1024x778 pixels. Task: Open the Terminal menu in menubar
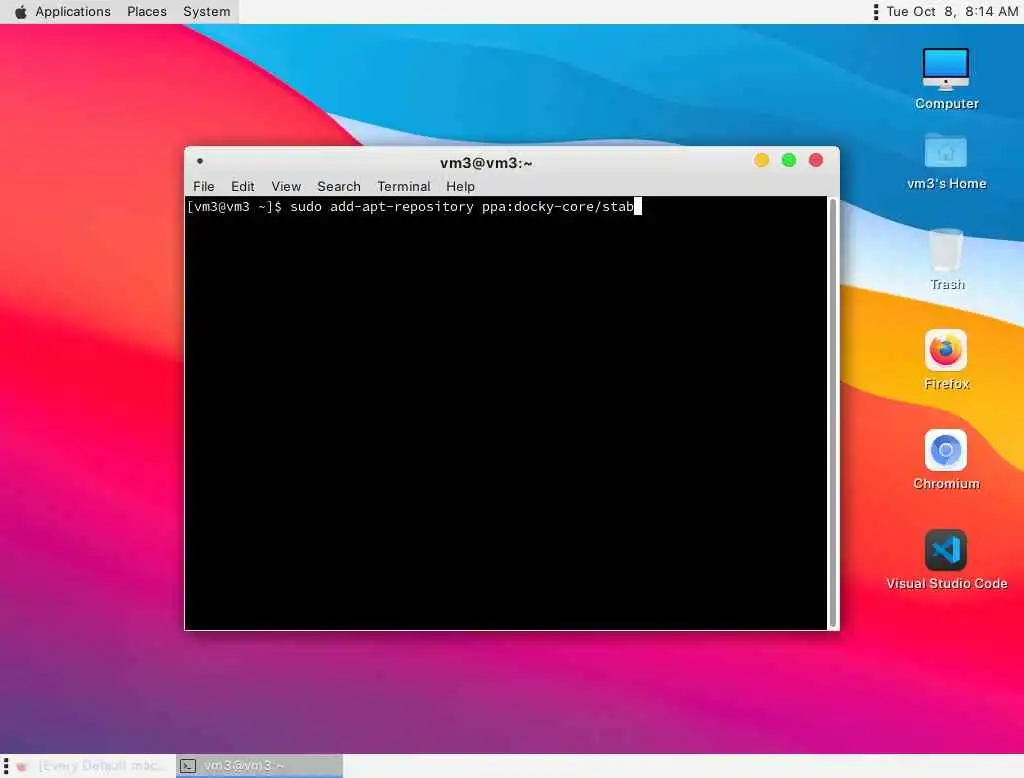pyautogui.click(x=404, y=186)
